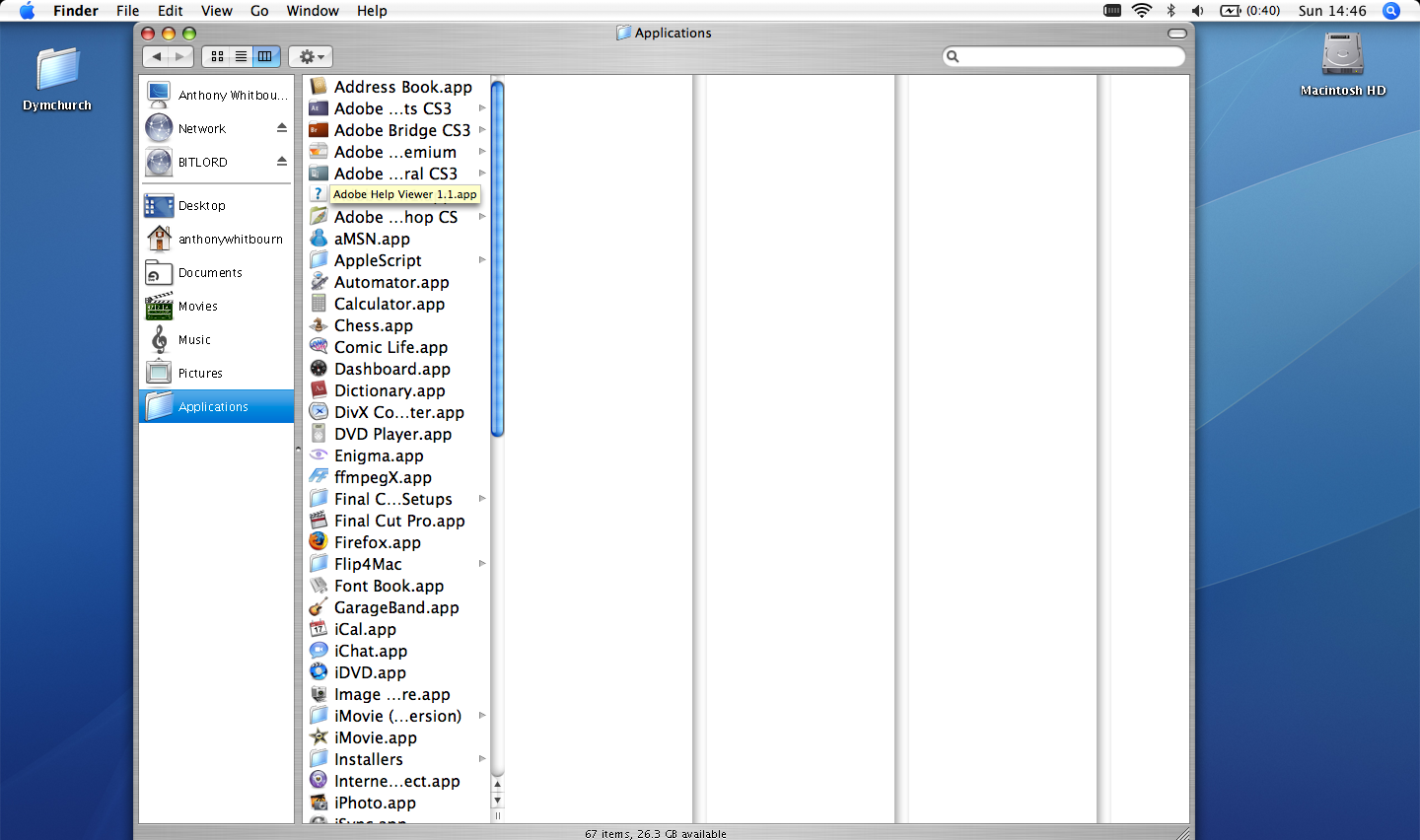Eject the Network volume in sidebar
Image resolution: width=1420 pixels, height=840 pixels.
[x=282, y=128]
